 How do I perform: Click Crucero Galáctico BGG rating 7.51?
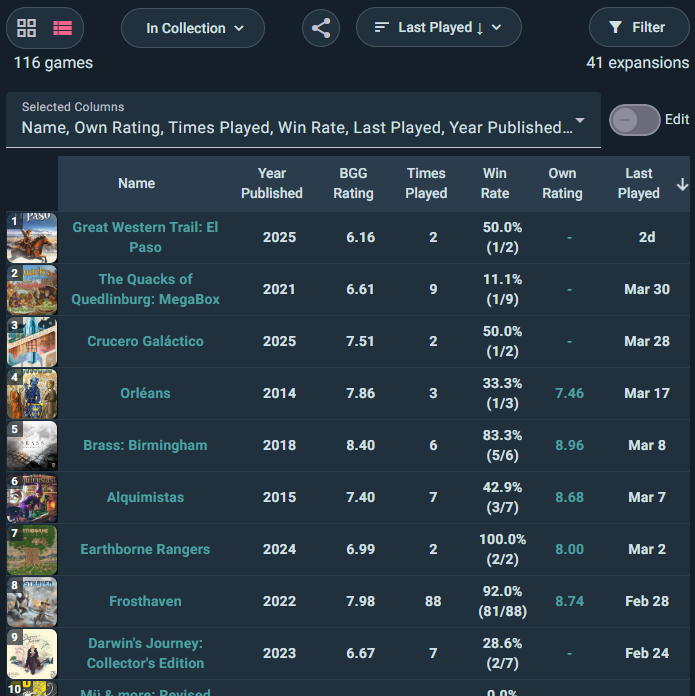pos(360,341)
